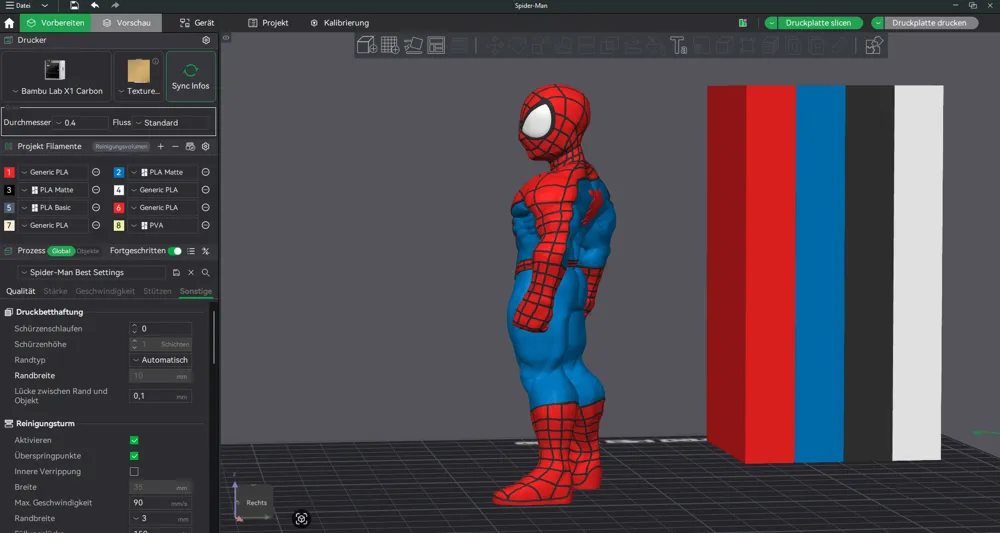Select the Stärke settings tab
This screenshot has height=533, width=1000.
(x=55, y=291)
